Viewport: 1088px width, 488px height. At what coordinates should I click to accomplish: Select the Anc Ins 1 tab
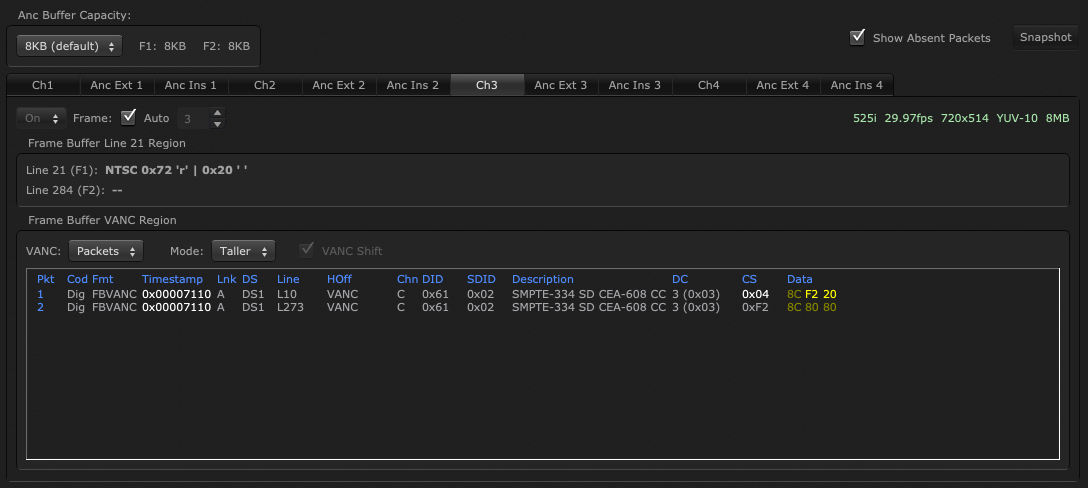(191, 85)
